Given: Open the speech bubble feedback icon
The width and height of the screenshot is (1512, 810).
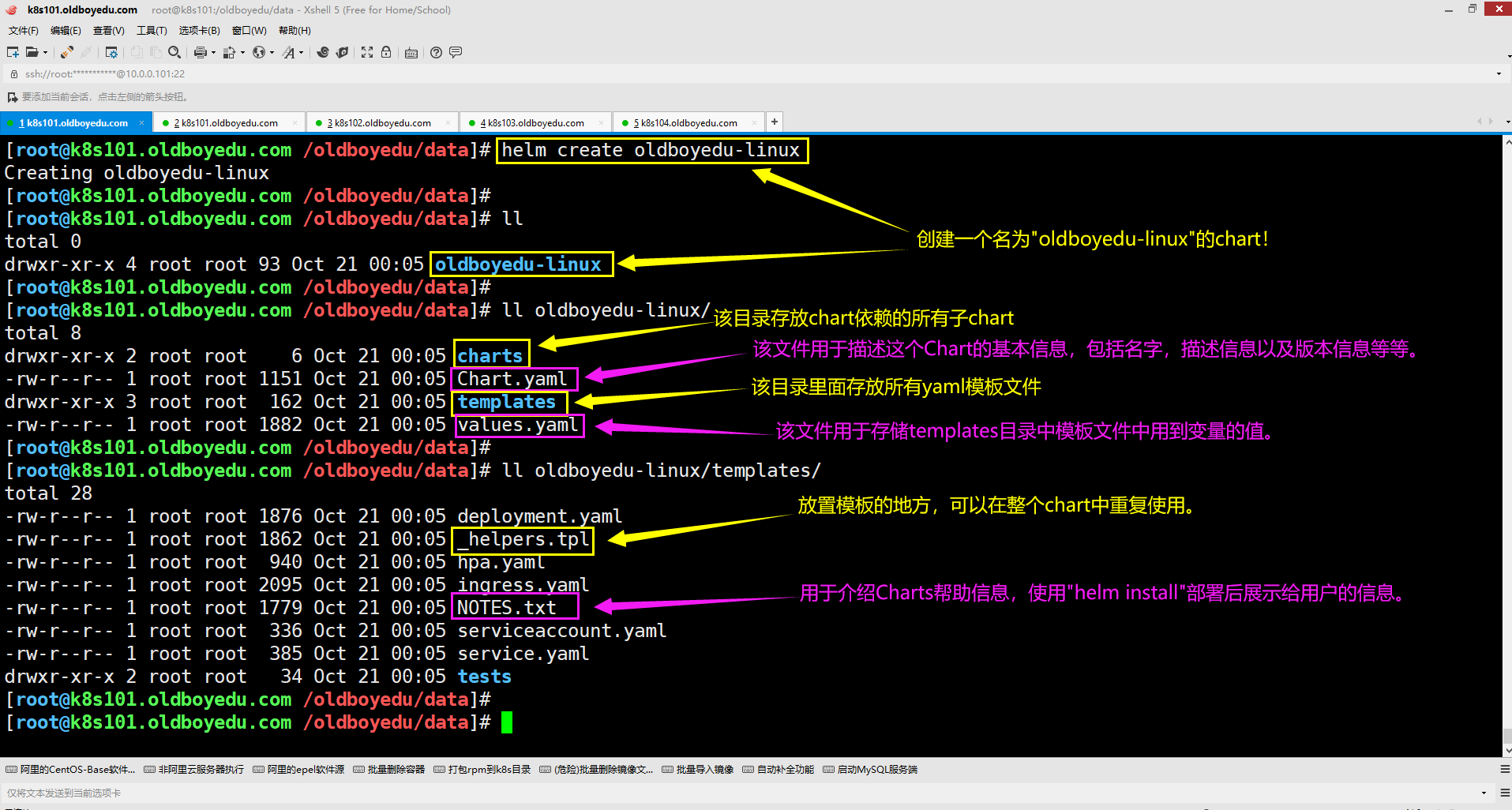Looking at the screenshot, I should (x=456, y=52).
